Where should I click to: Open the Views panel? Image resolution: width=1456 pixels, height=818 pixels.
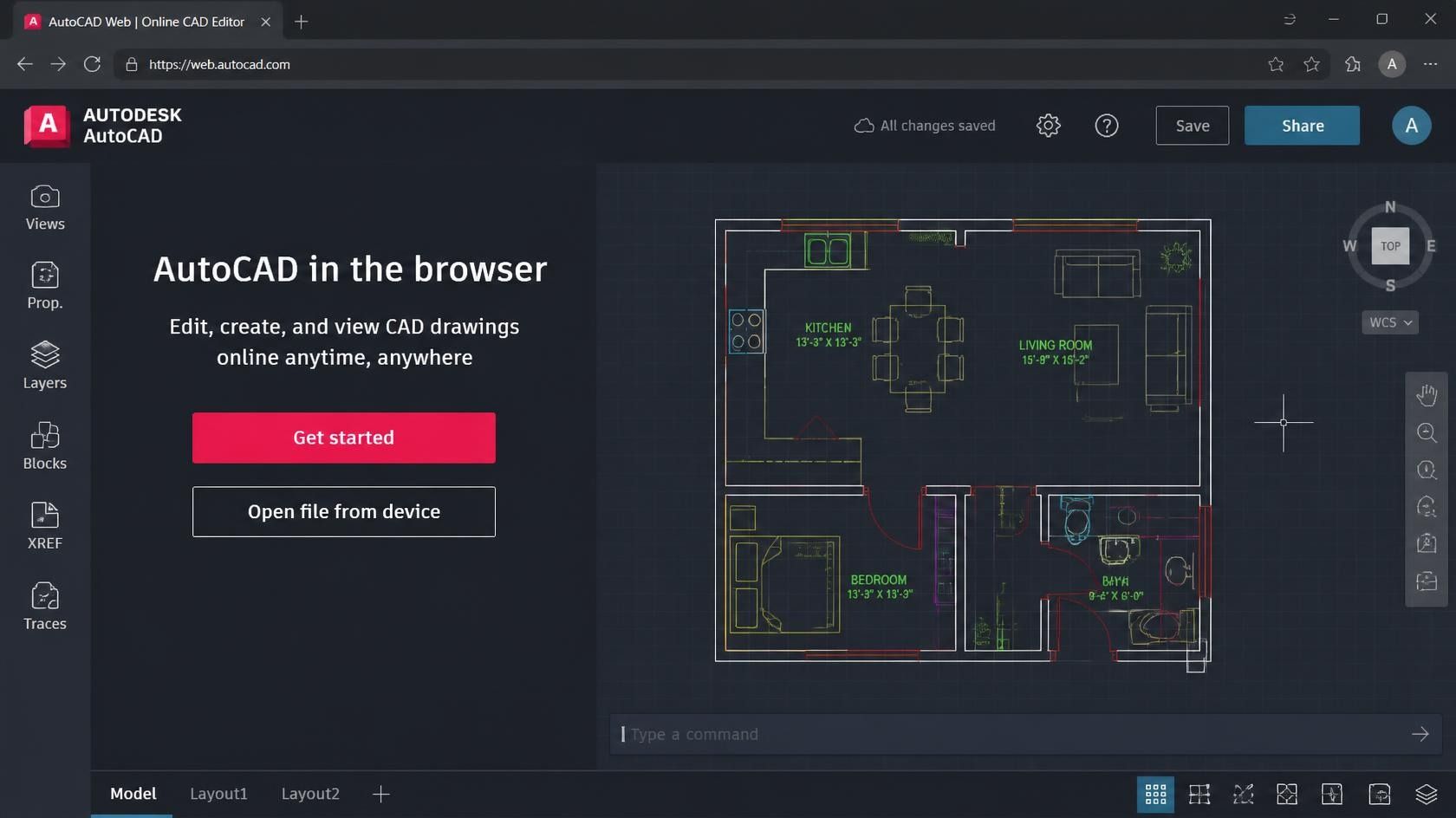tap(45, 208)
